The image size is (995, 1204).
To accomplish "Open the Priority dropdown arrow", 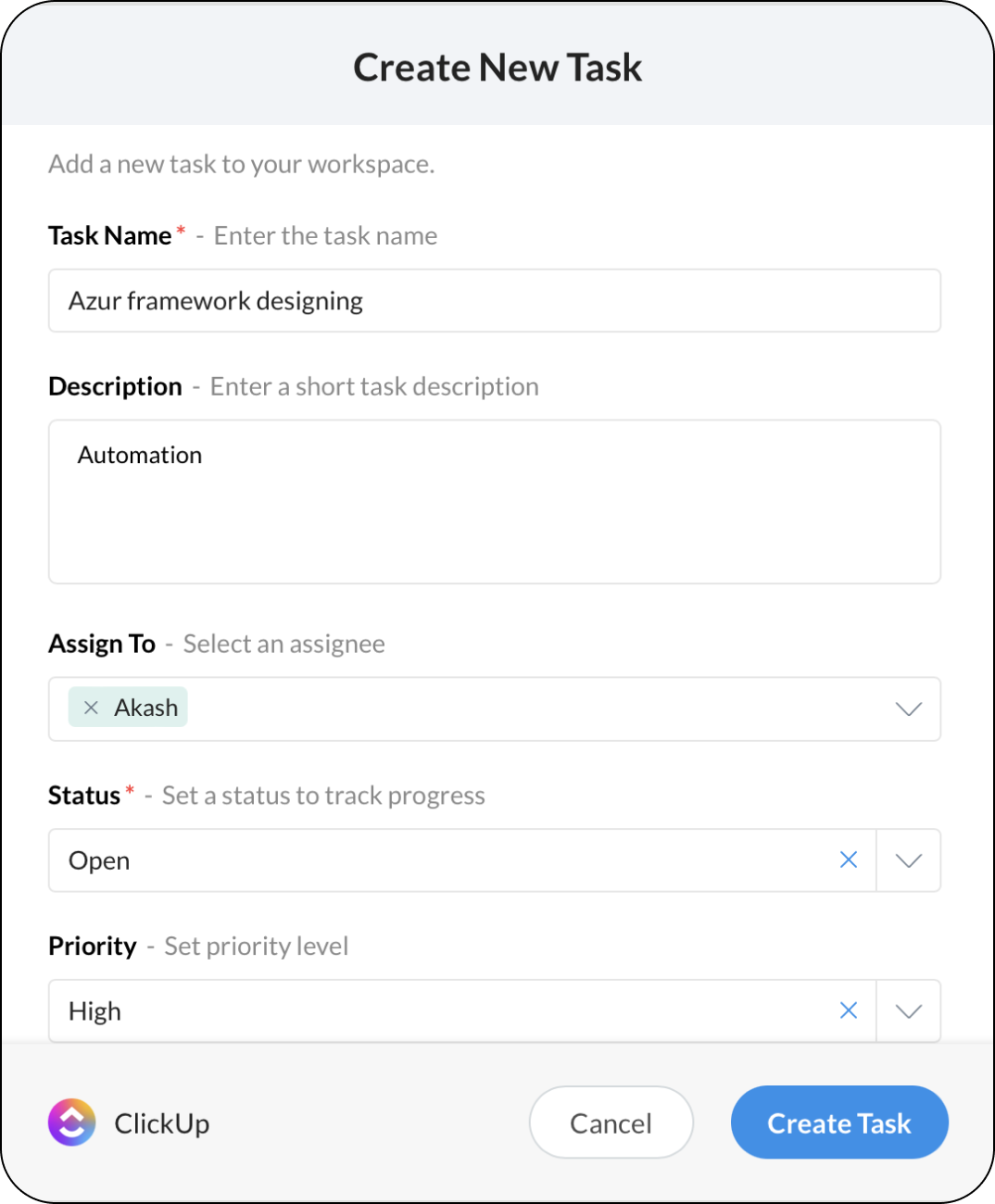I will [909, 1010].
